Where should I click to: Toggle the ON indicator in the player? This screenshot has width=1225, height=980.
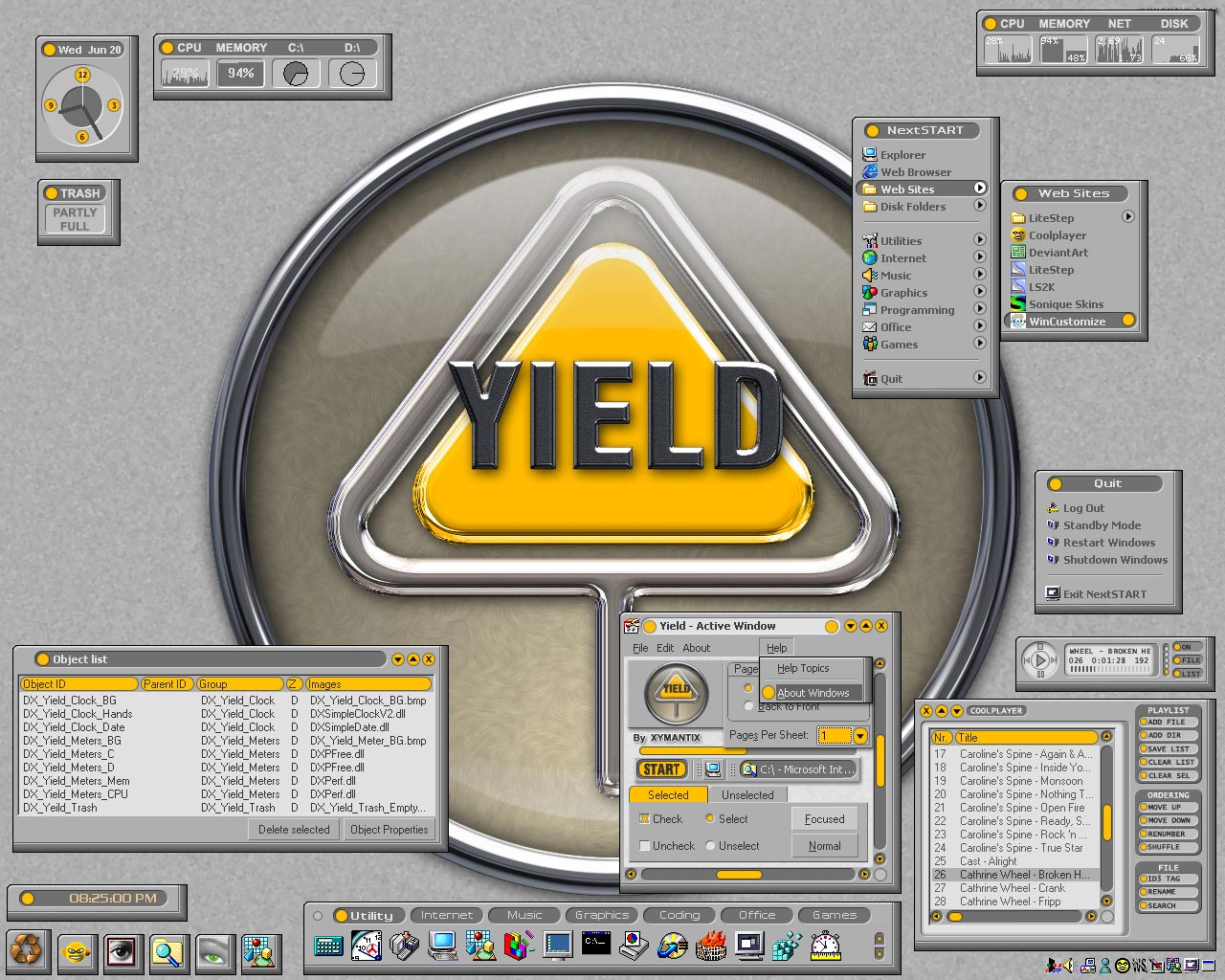[1187, 647]
